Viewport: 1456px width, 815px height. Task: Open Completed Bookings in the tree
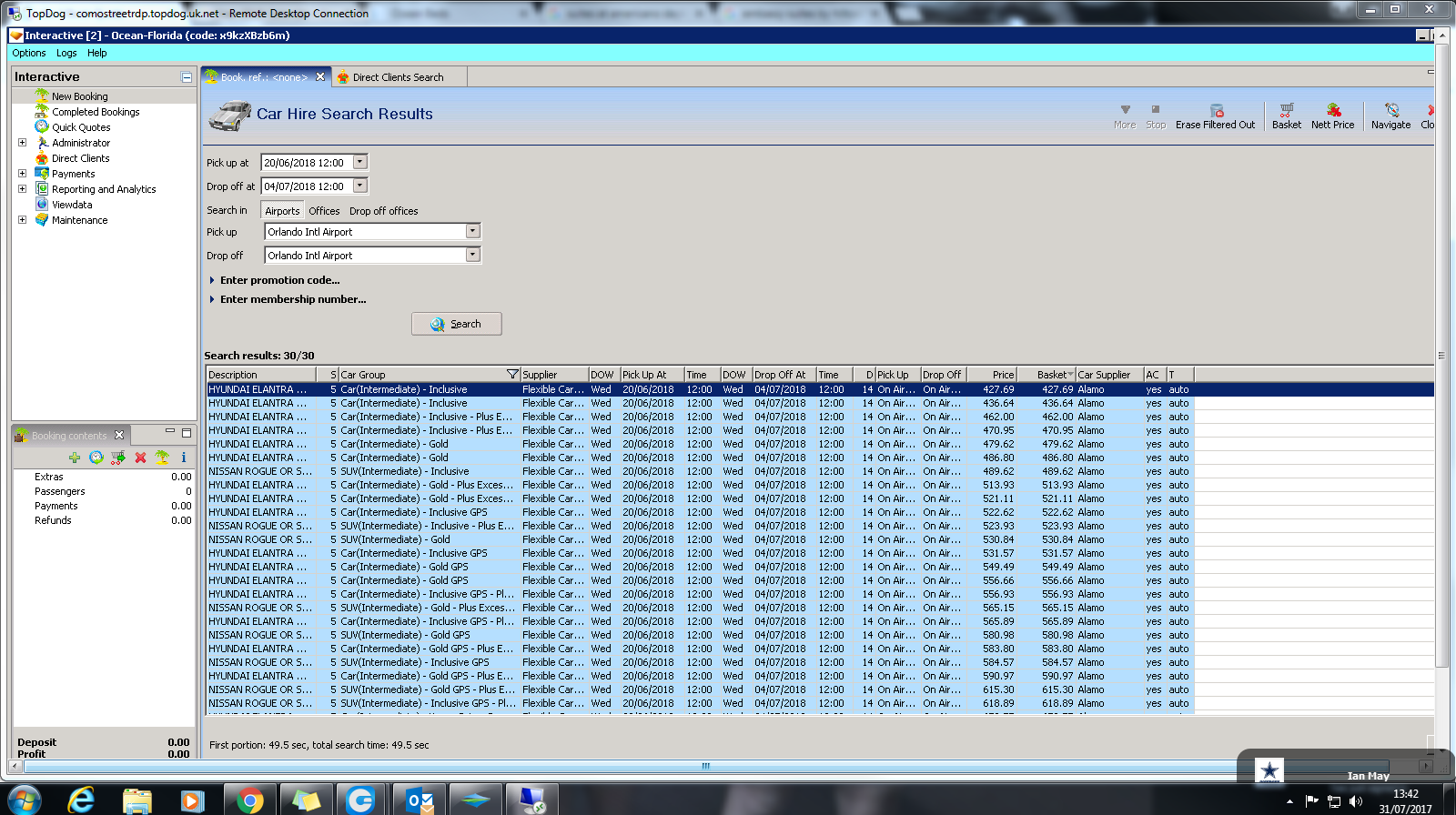[x=96, y=112]
